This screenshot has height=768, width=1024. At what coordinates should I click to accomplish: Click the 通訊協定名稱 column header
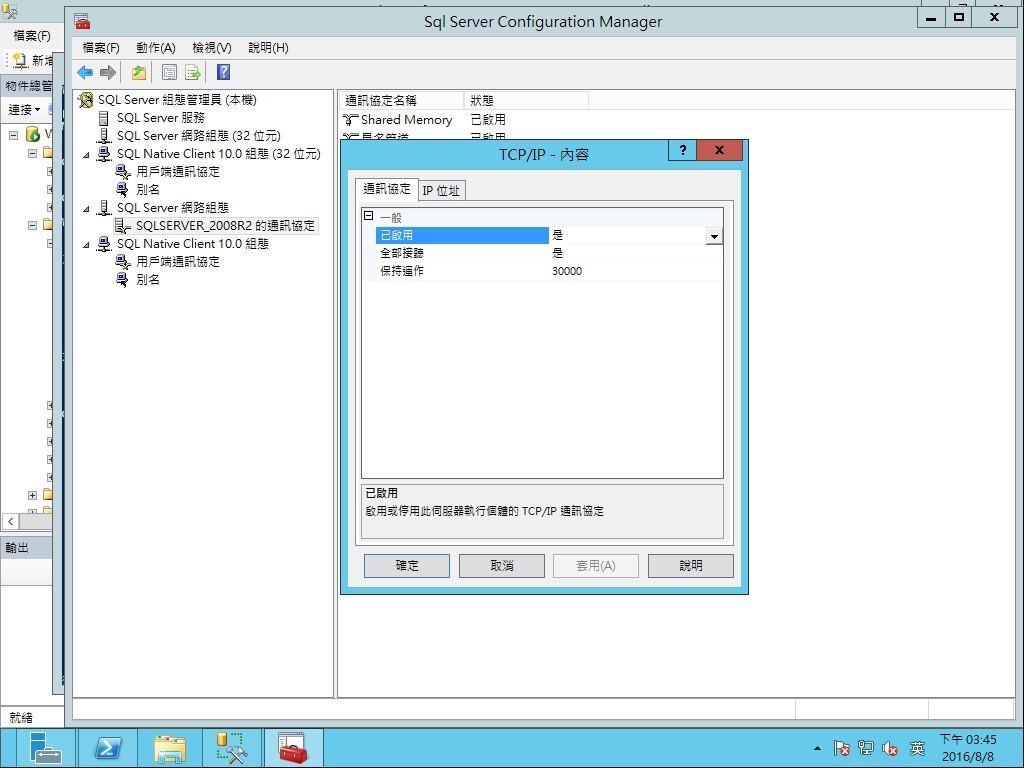[x=402, y=101]
